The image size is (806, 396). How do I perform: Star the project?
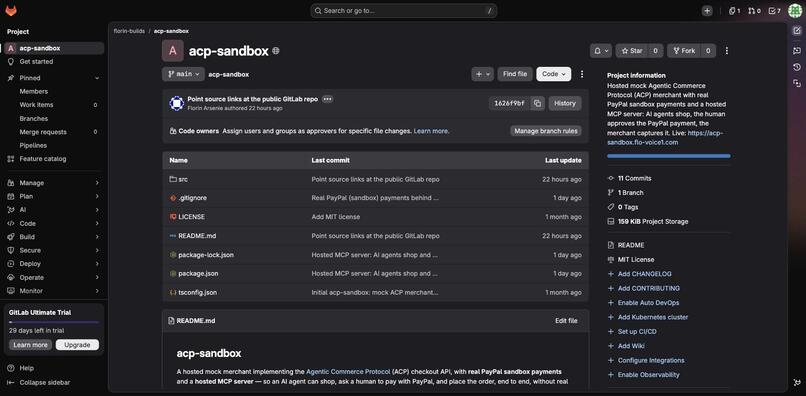tap(632, 51)
